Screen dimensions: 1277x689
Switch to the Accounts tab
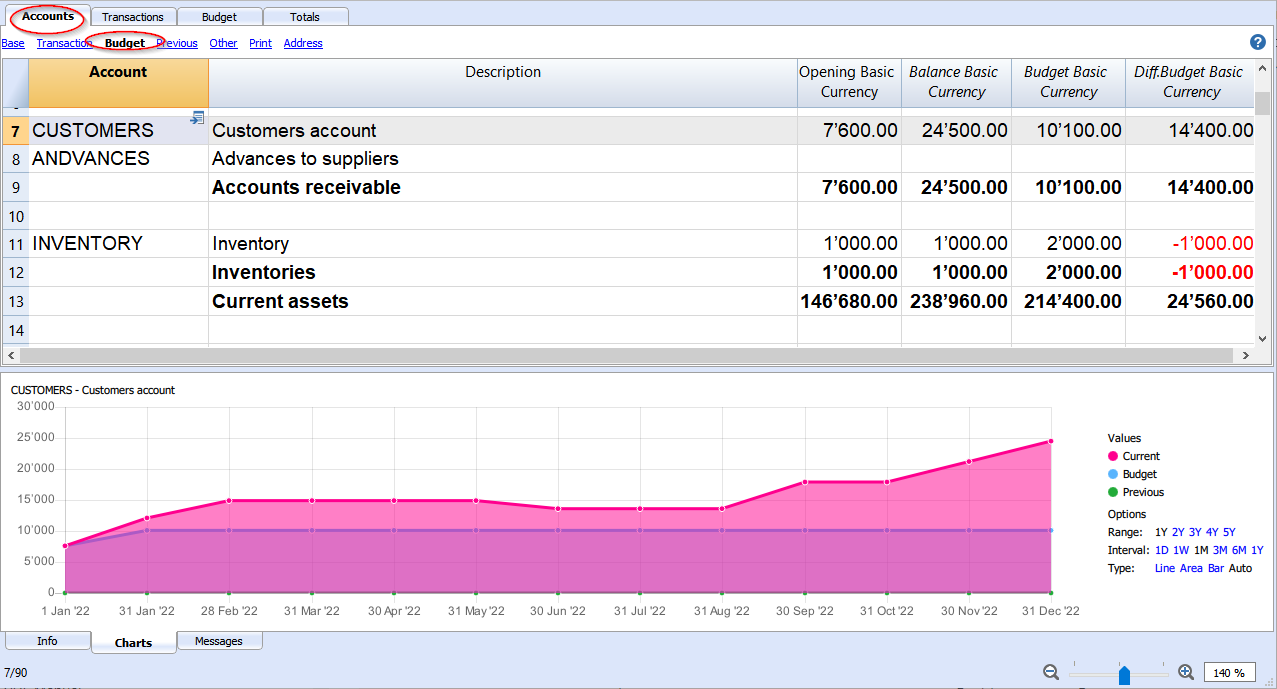pyautogui.click(x=48, y=16)
